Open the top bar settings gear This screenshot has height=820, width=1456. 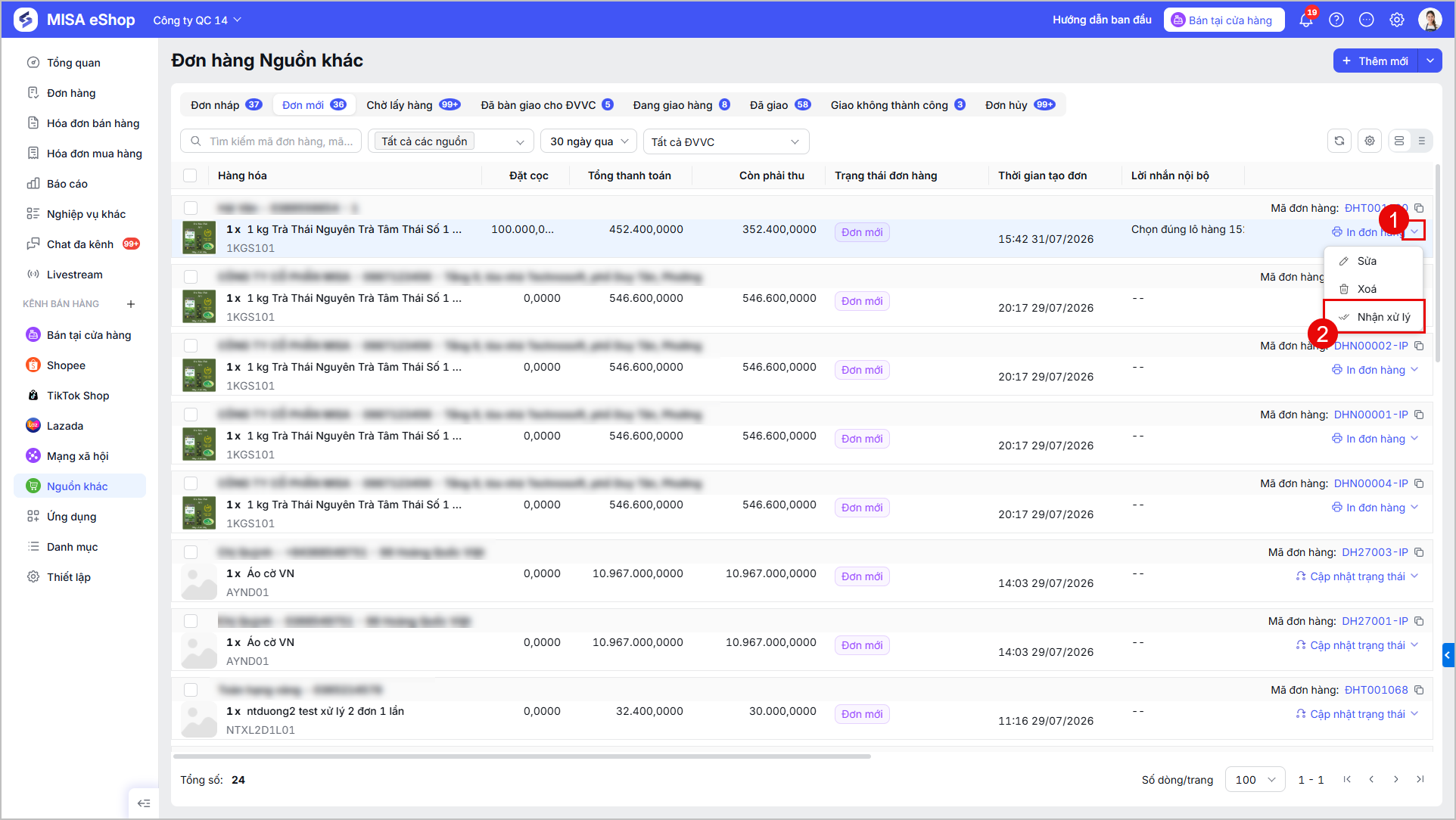pyautogui.click(x=1397, y=20)
